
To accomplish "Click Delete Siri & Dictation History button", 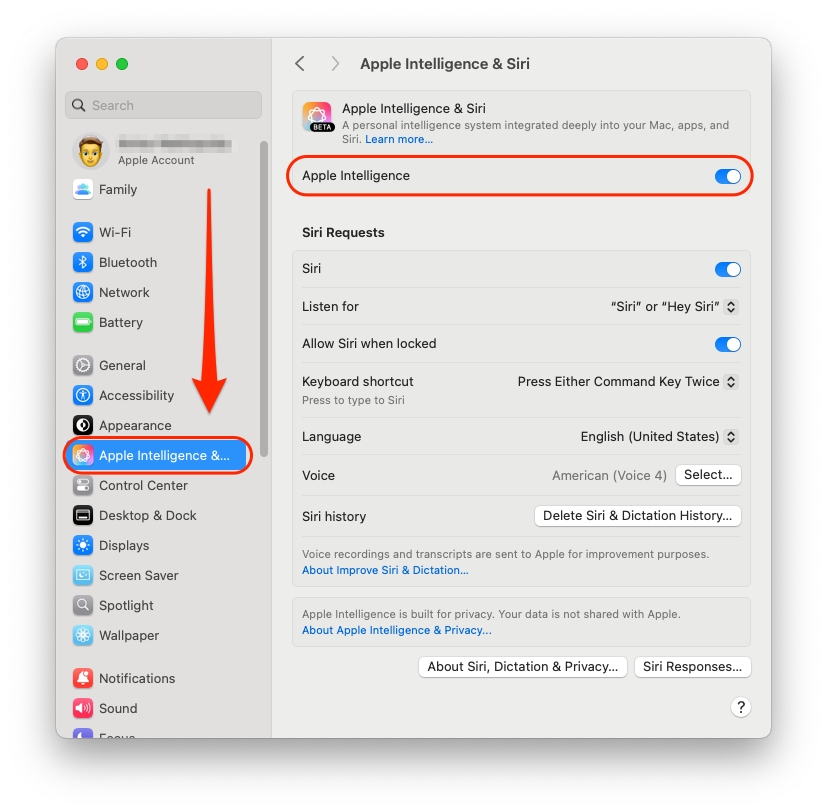I will coord(637,516).
